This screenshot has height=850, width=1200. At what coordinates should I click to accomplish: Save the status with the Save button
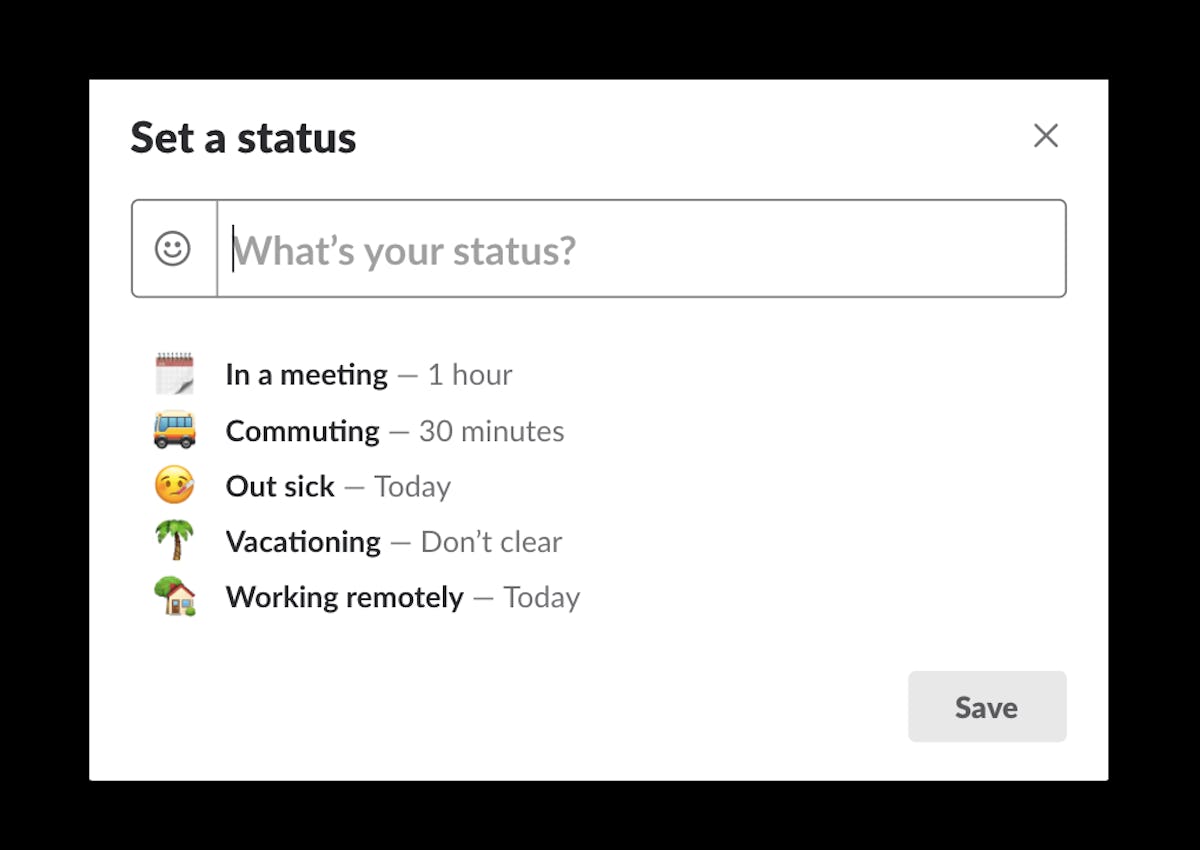986,707
